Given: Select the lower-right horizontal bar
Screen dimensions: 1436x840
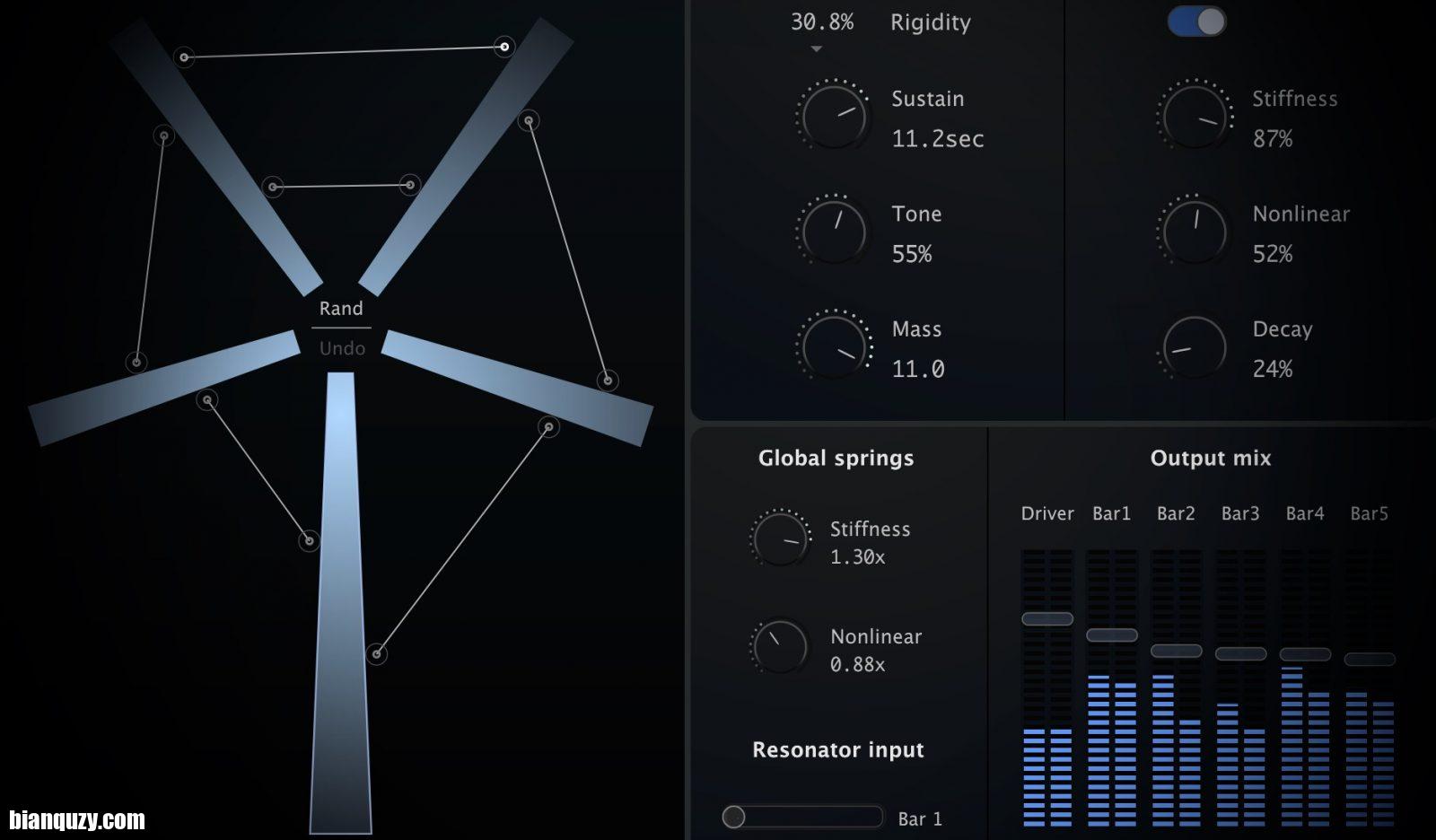Looking at the screenshot, I should click(517, 387).
